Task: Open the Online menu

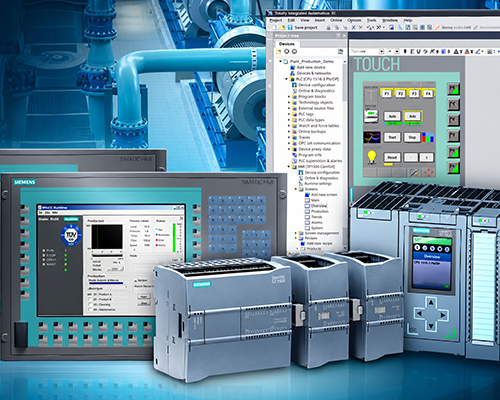Action: coord(336,20)
